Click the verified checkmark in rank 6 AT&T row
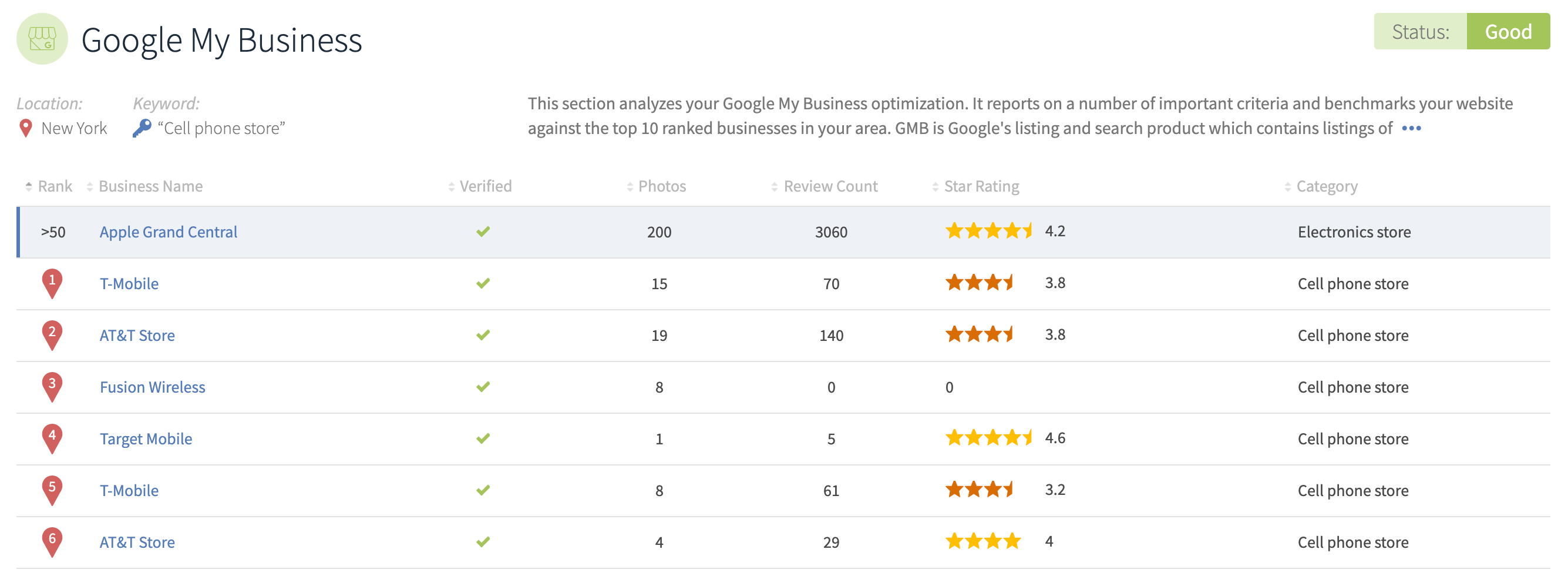Screen dimensions: 1568x576 483,542
